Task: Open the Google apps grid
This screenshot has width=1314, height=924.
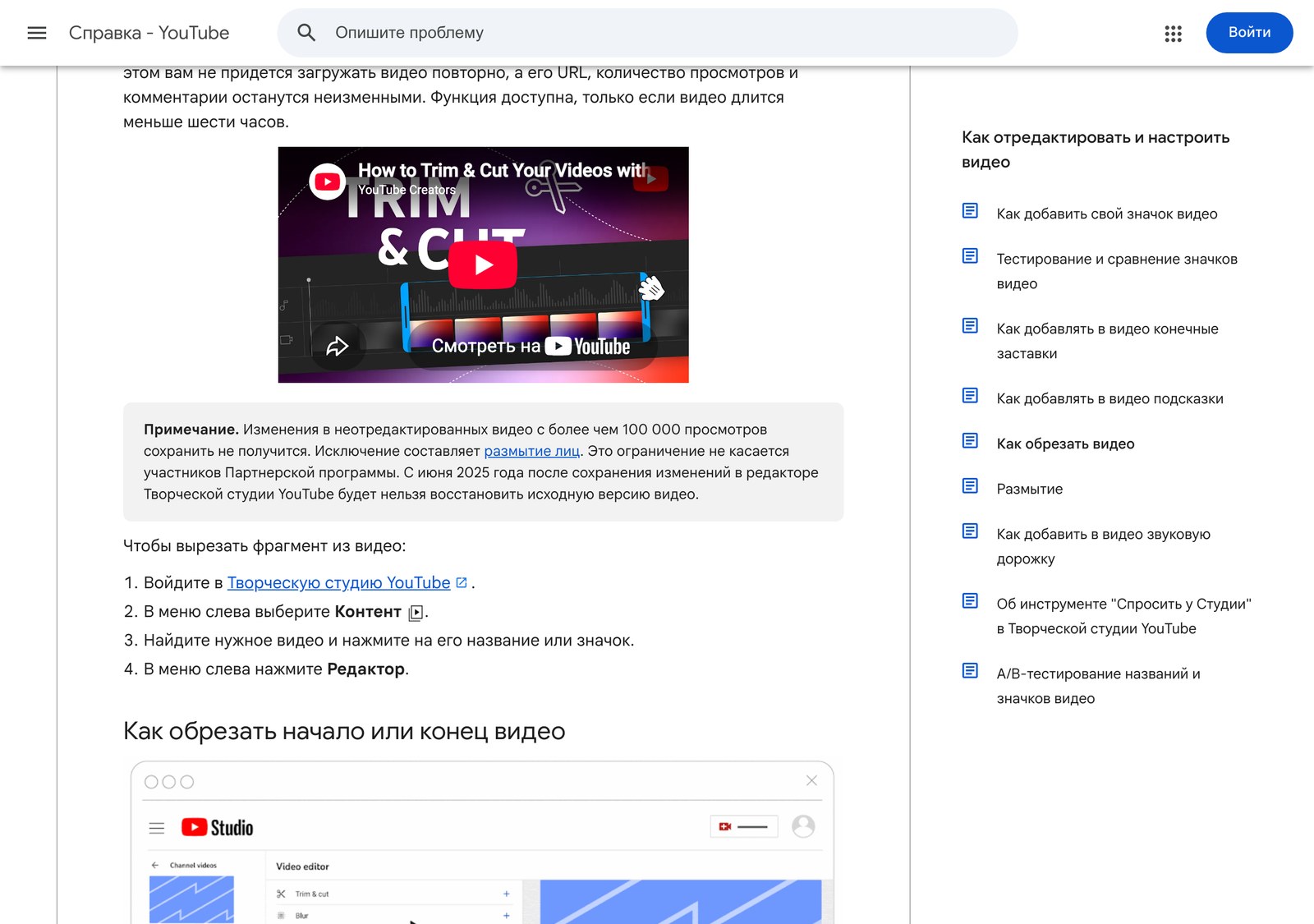Action: coord(1173,33)
